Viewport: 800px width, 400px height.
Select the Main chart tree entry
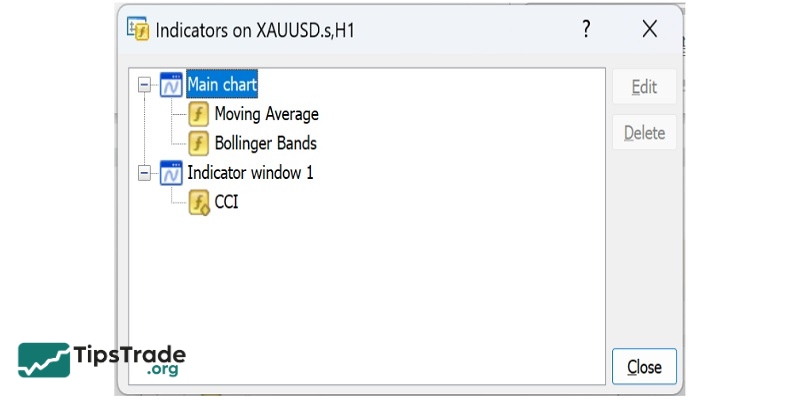tap(222, 85)
